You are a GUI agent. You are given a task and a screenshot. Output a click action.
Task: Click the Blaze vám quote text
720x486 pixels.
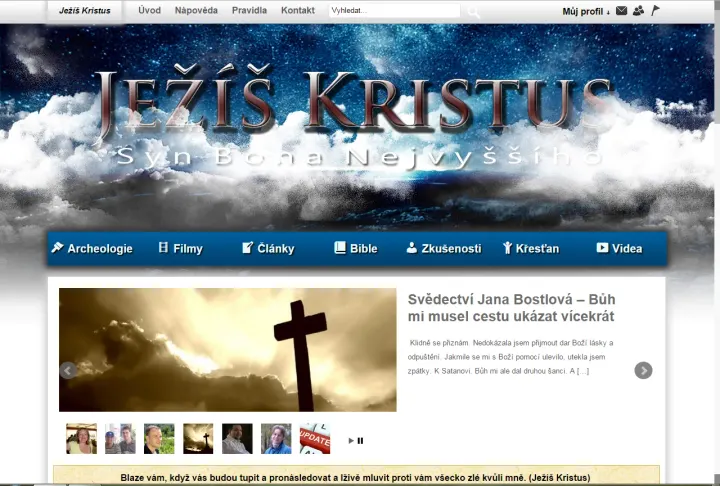[355, 477]
